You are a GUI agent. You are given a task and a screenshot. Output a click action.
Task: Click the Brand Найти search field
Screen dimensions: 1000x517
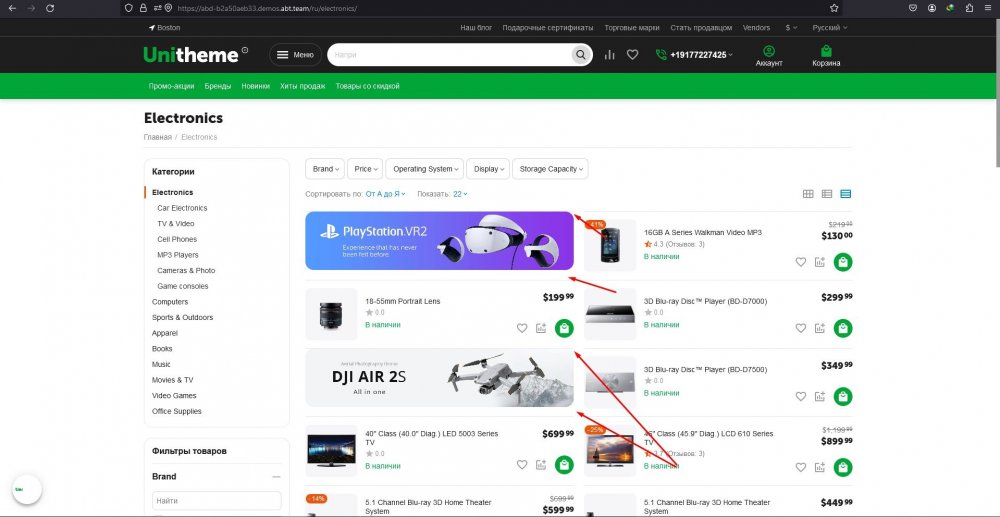tap(217, 501)
